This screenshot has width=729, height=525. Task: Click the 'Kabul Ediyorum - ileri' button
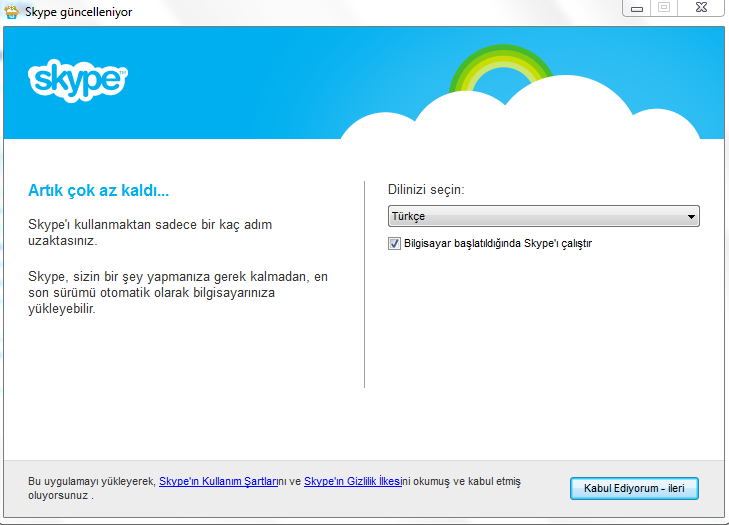click(x=634, y=488)
